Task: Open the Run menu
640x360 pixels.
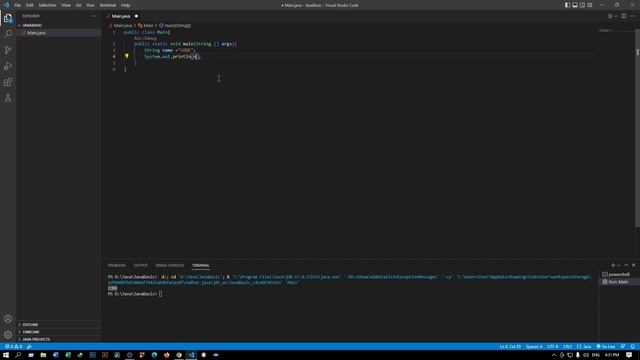Action: pos(91,5)
